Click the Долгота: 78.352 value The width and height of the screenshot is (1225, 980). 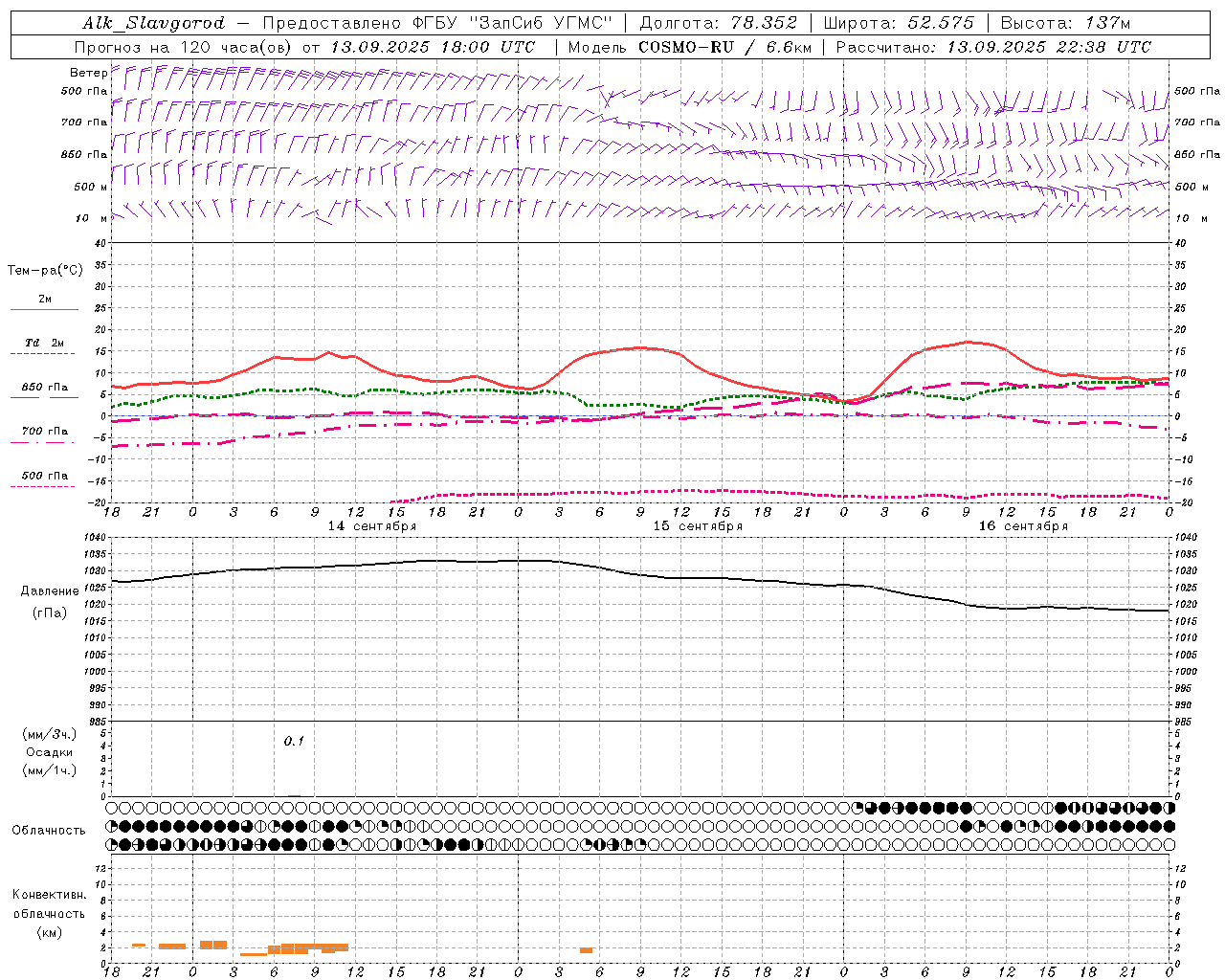pyautogui.click(x=717, y=23)
